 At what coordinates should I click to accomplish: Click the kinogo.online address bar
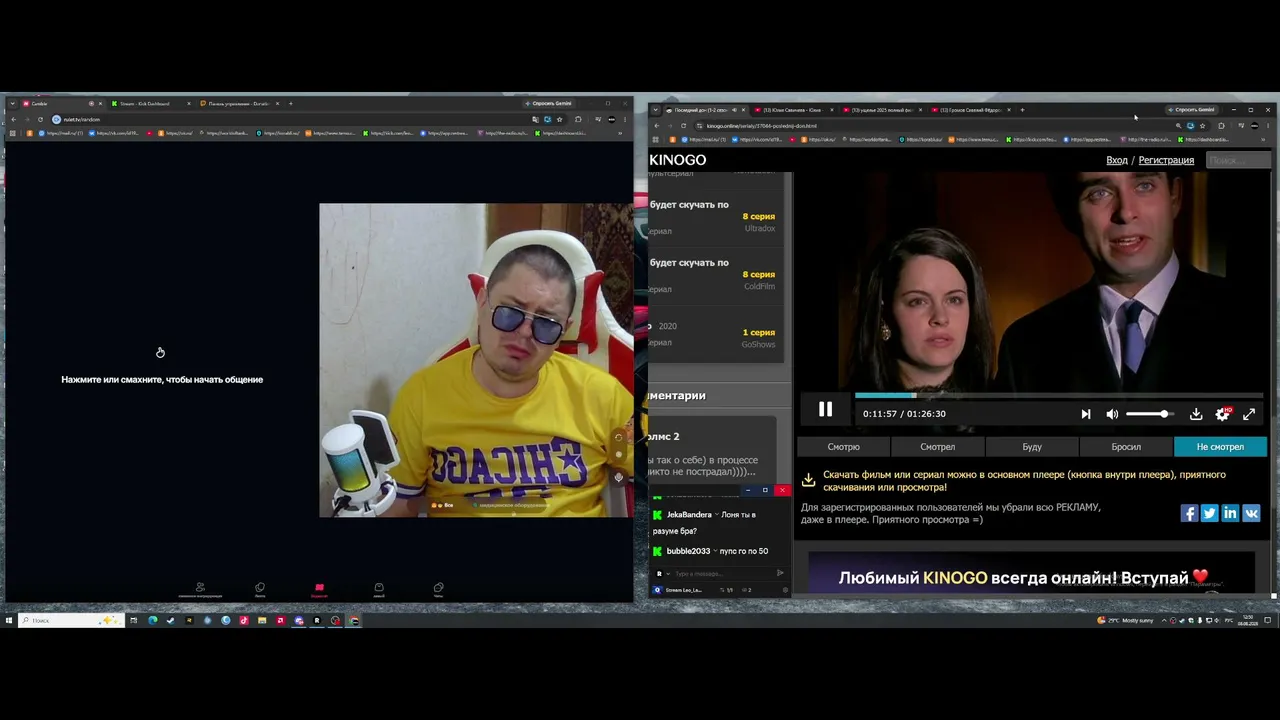point(930,126)
